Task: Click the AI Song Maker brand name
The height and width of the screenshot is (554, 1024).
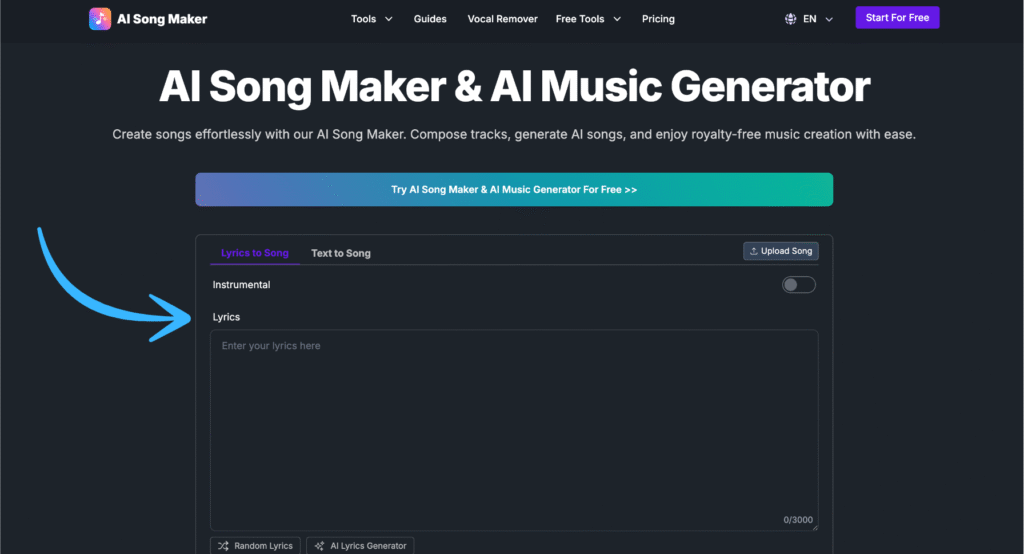Action: coord(162,19)
